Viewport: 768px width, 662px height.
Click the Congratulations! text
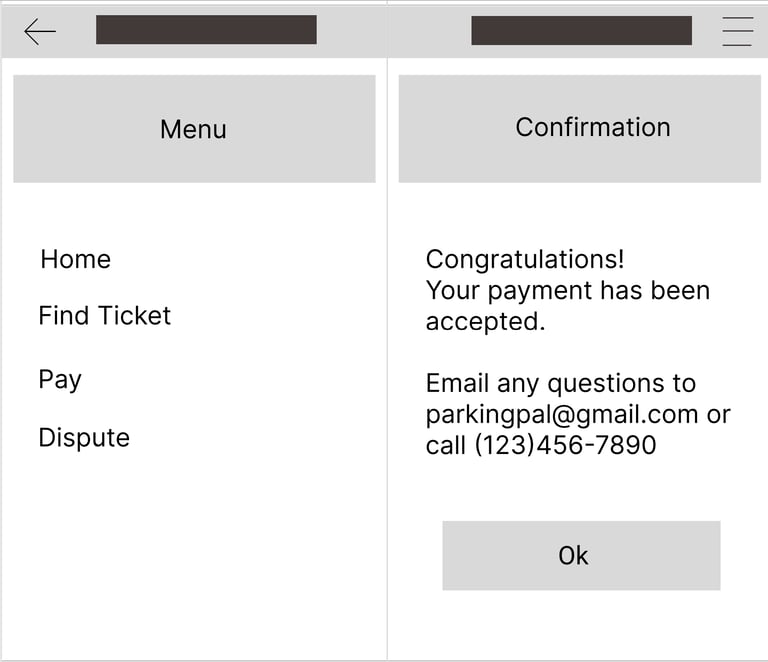[x=525, y=259]
